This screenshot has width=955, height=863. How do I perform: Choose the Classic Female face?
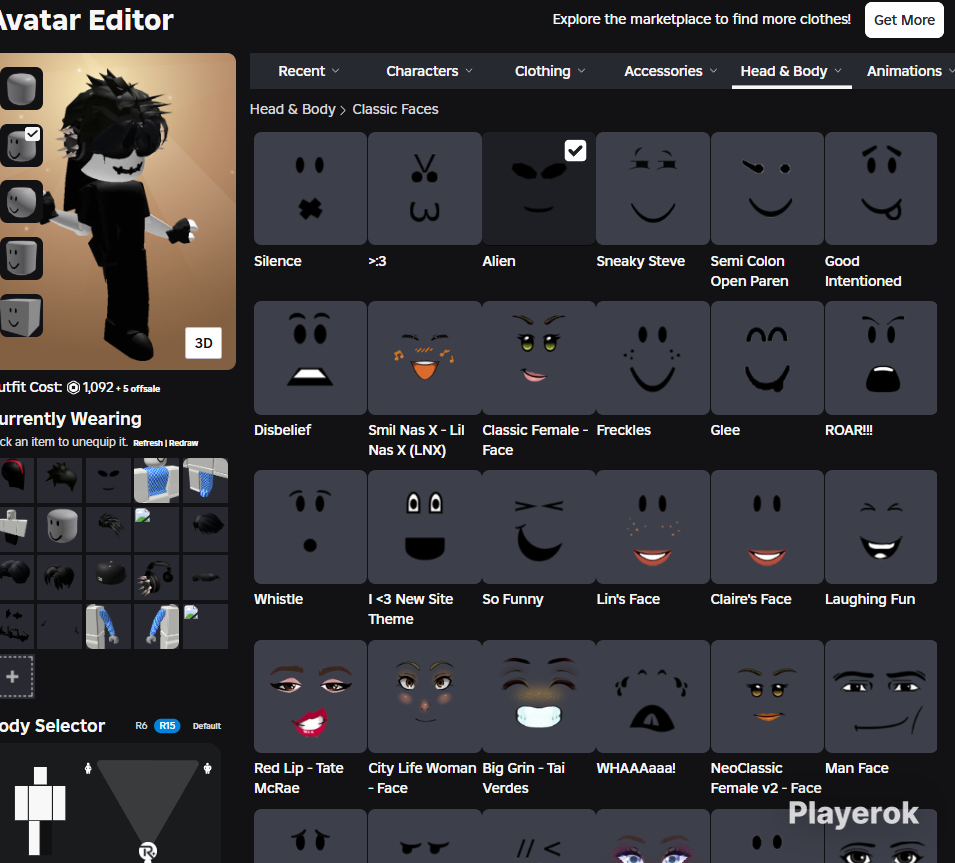click(x=538, y=358)
